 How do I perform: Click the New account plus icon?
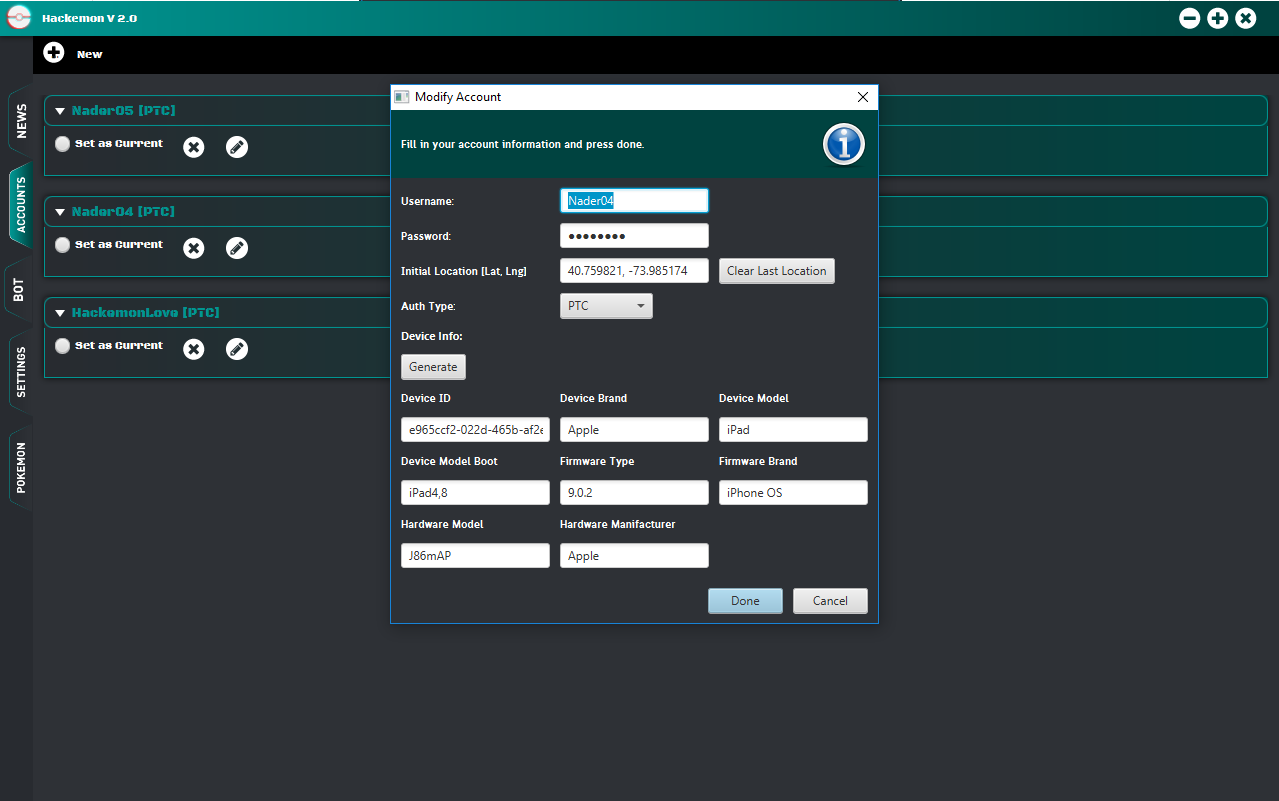click(x=54, y=53)
